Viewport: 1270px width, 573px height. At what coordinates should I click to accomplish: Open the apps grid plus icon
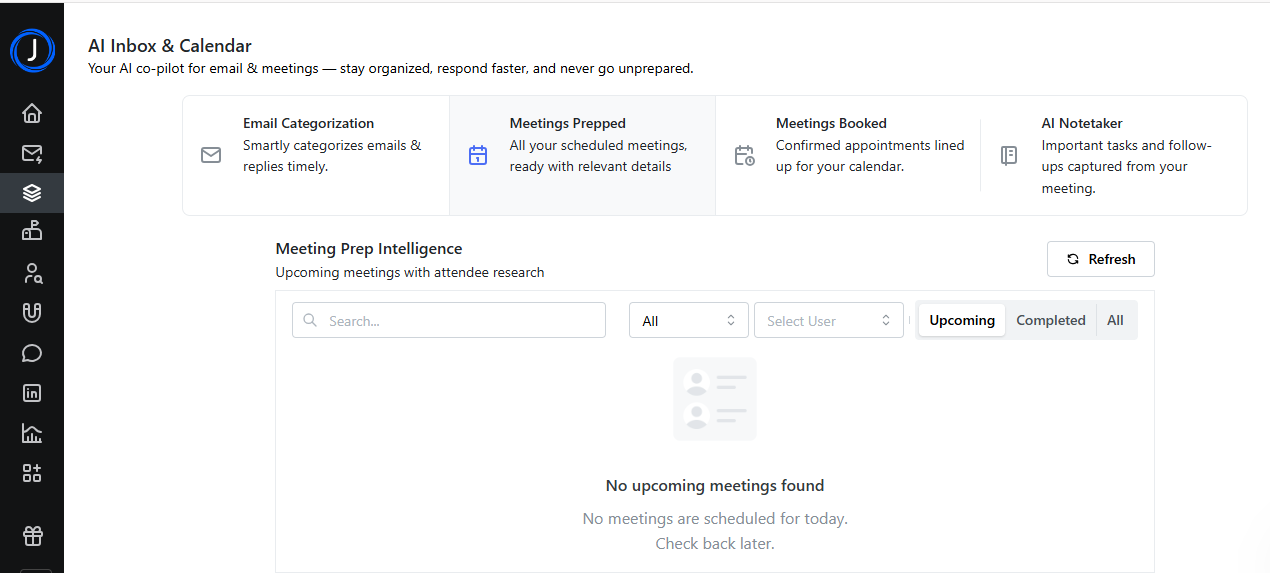point(32,473)
